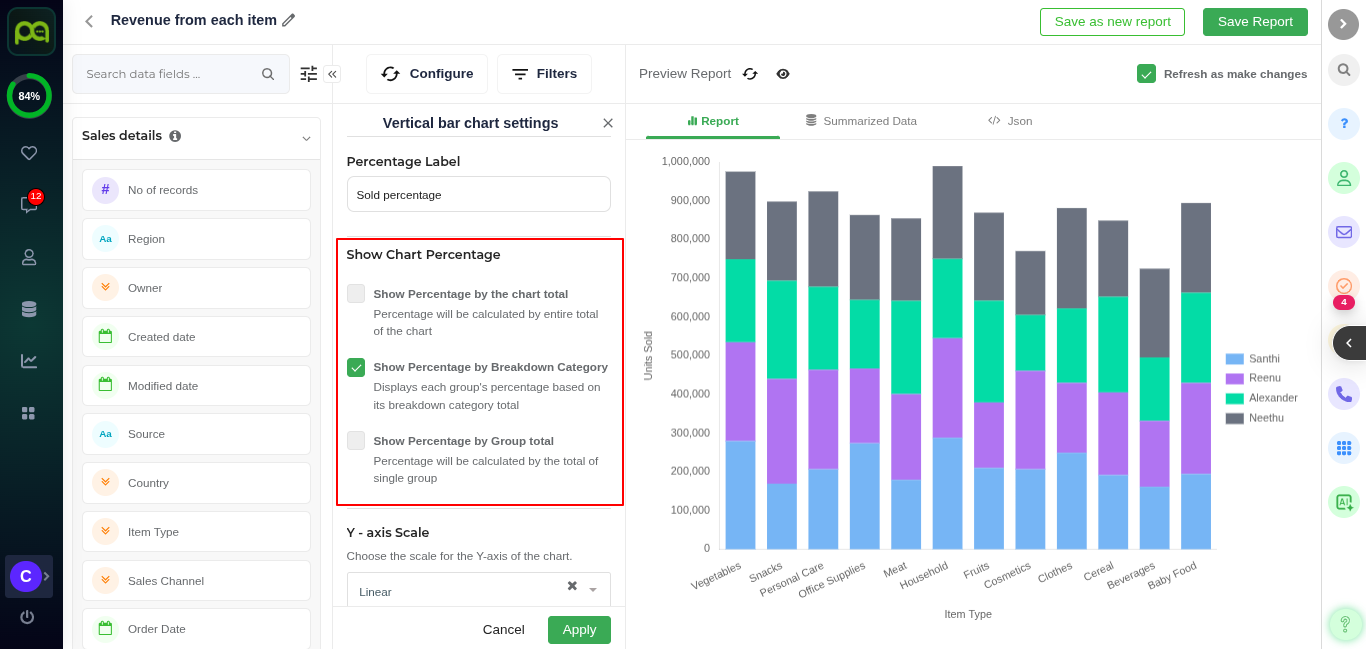Viewport: 1366px width, 649px height.
Task: Click the Save Report button
Action: pyautogui.click(x=1254, y=22)
